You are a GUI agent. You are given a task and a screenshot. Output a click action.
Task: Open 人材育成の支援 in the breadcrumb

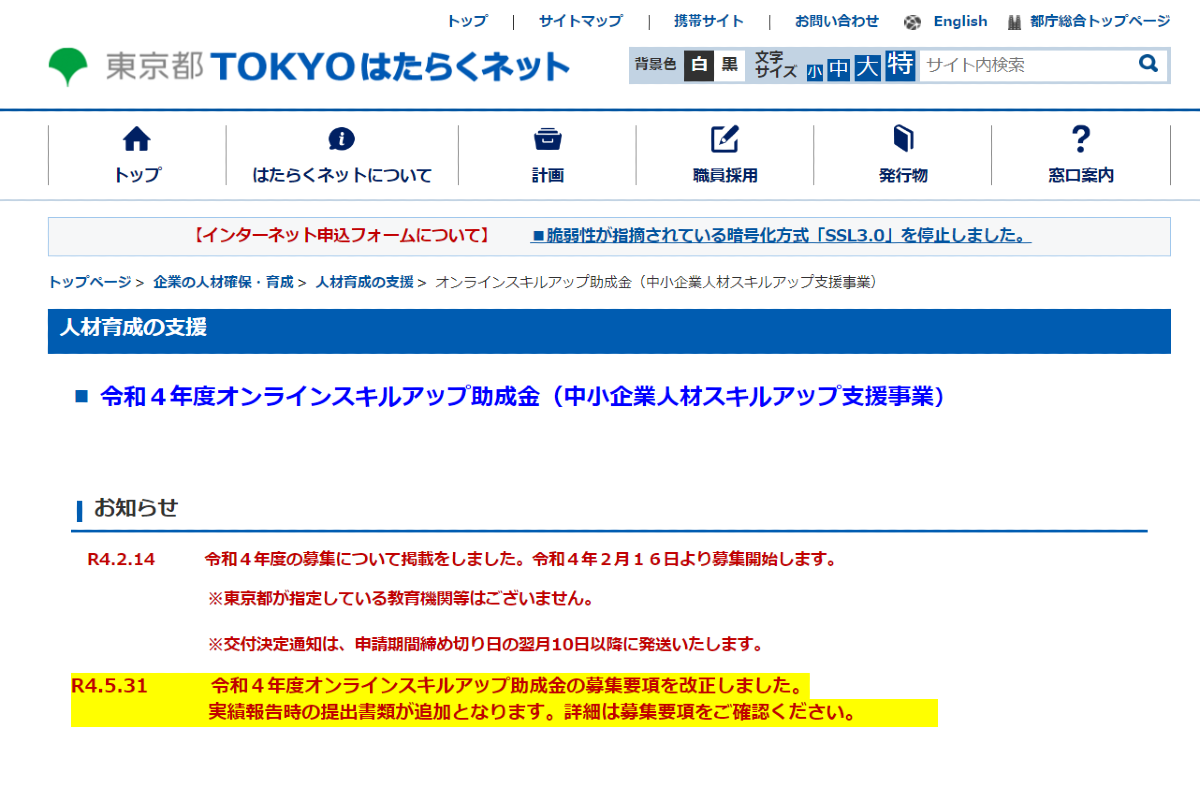click(x=362, y=283)
